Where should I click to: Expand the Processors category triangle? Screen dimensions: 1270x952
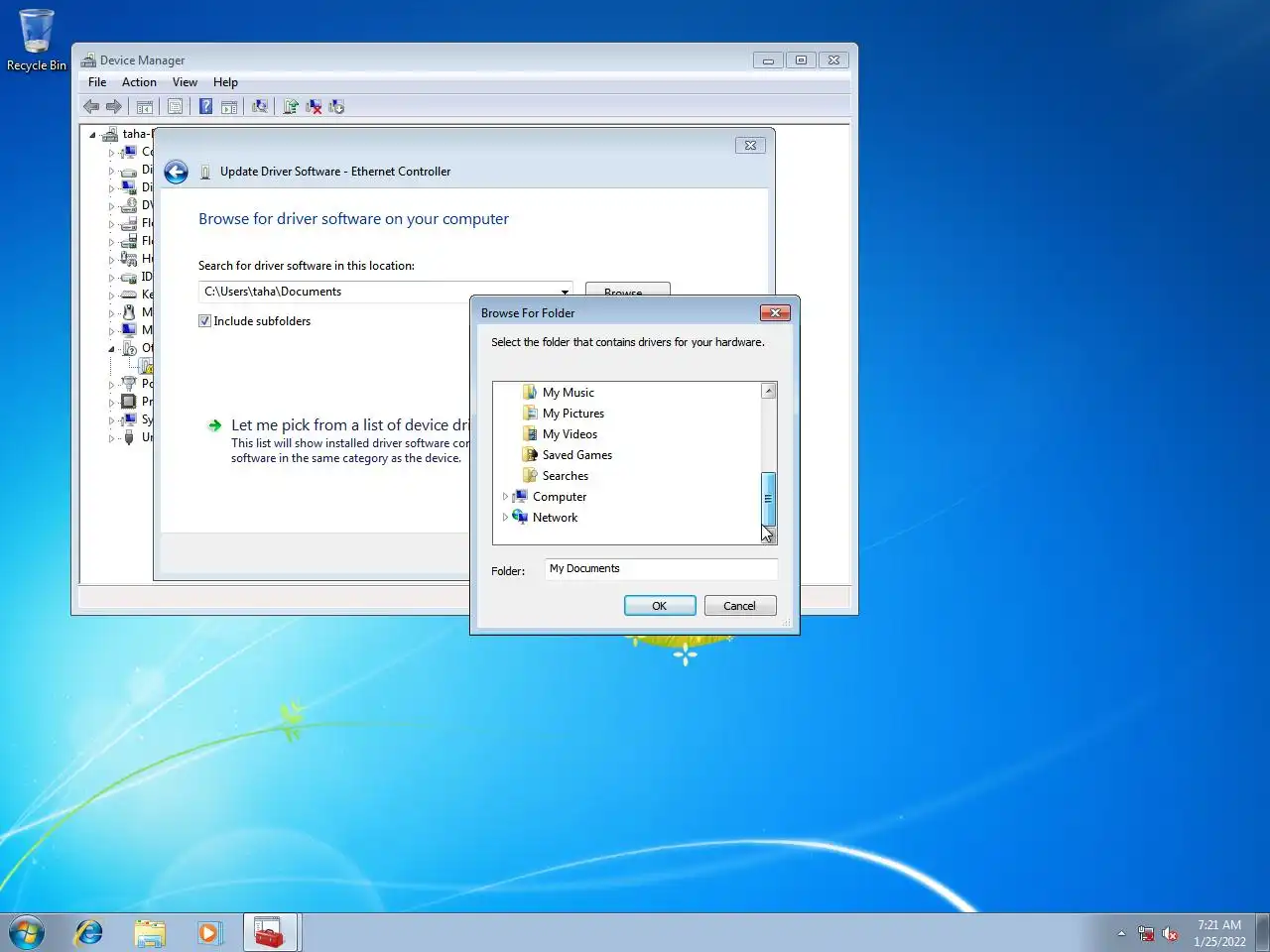(111, 402)
